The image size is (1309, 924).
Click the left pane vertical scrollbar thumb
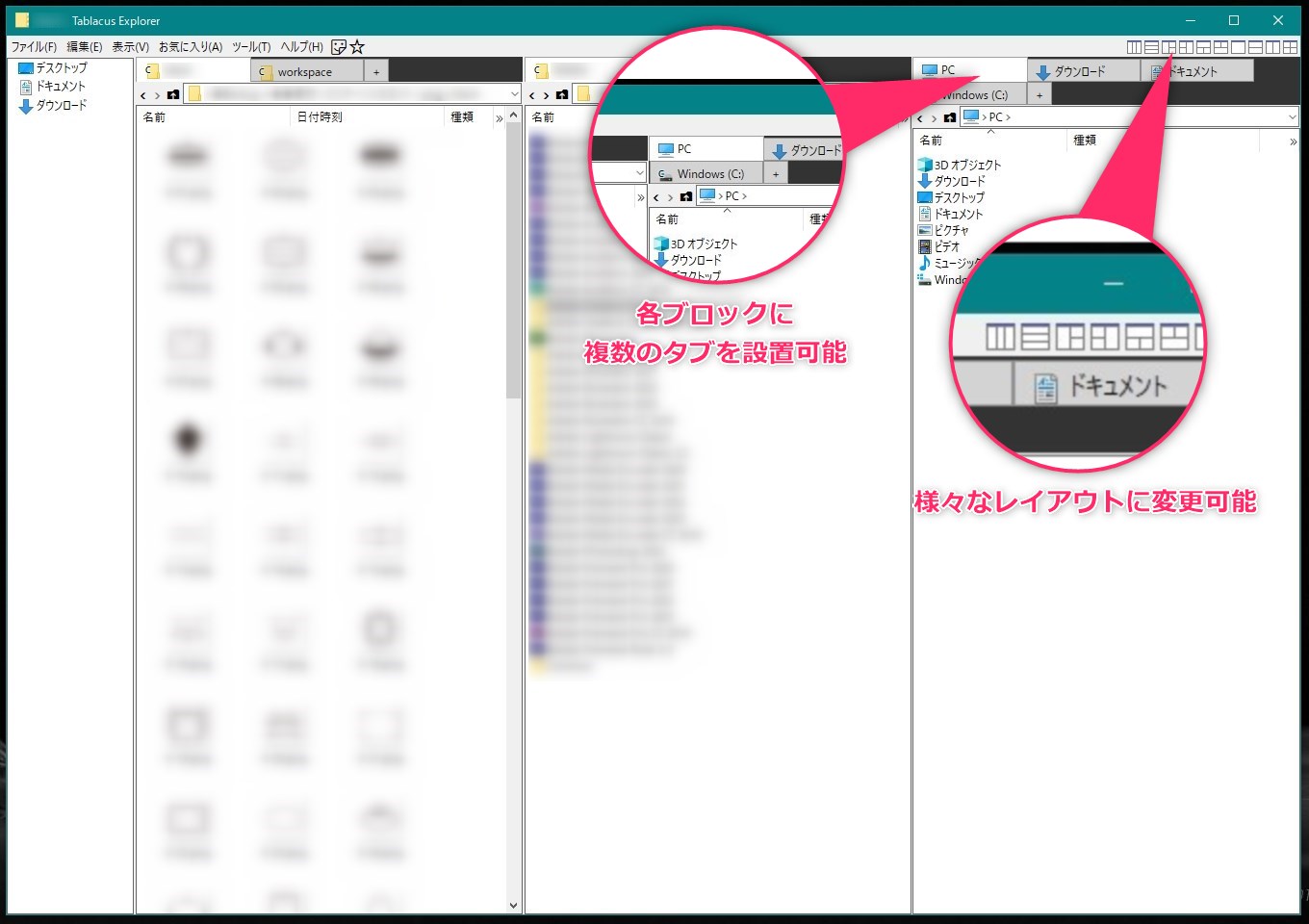click(513, 262)
